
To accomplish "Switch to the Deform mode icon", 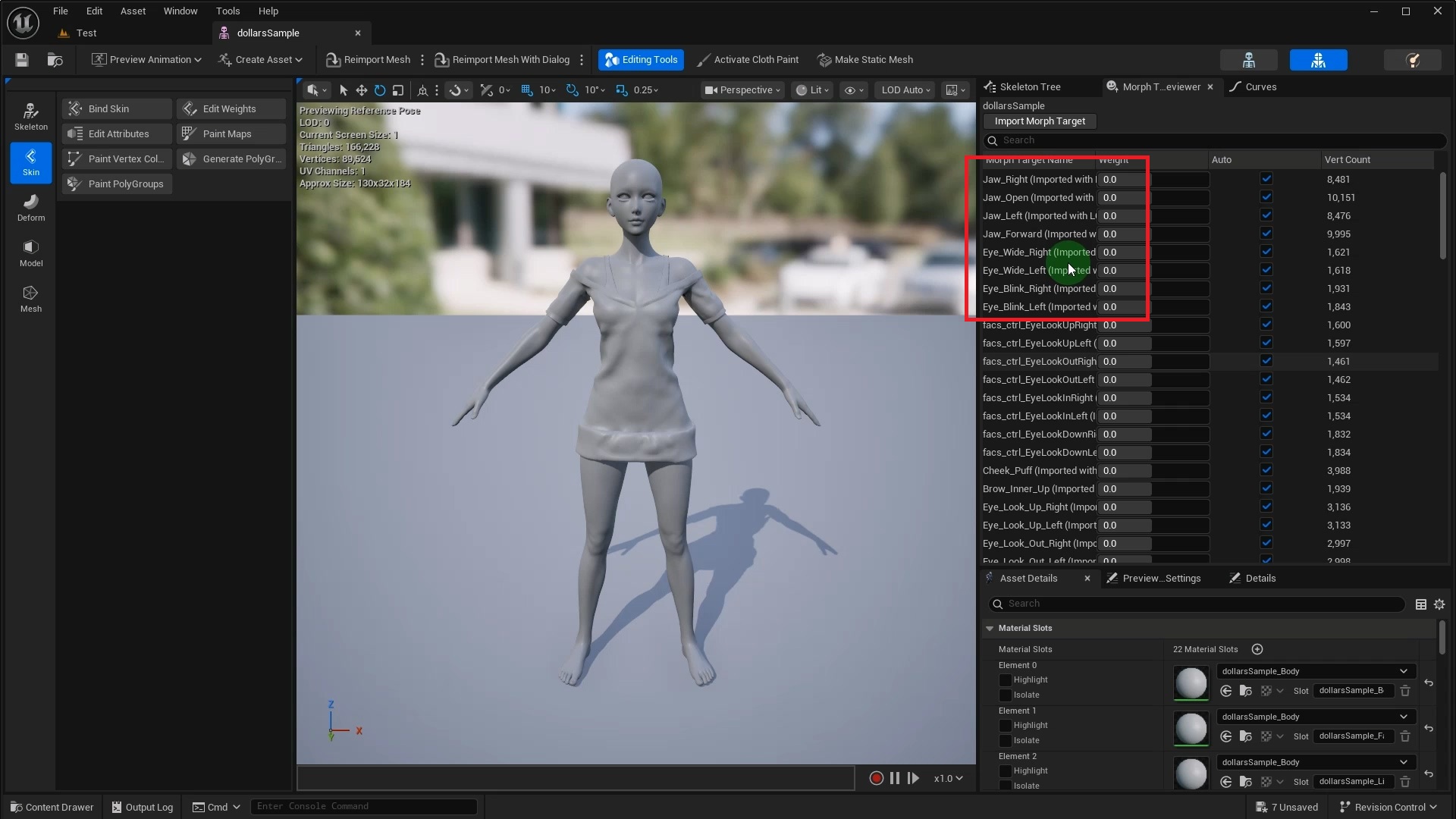I will tap(30, 206).
